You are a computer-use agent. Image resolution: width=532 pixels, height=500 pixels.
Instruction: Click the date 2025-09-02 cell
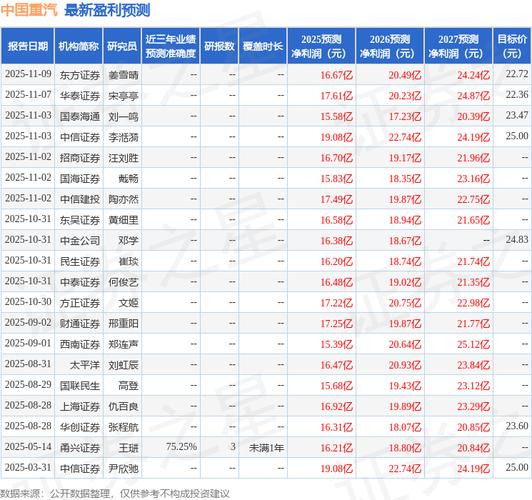(28, 323)
